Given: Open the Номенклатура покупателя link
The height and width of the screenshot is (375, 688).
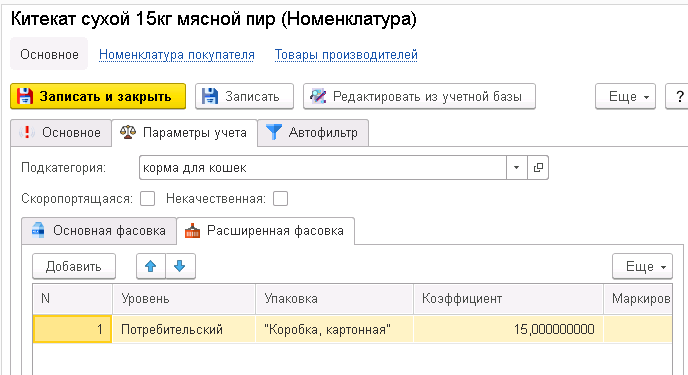Looking at the screenshot, I should coord(177,55).
